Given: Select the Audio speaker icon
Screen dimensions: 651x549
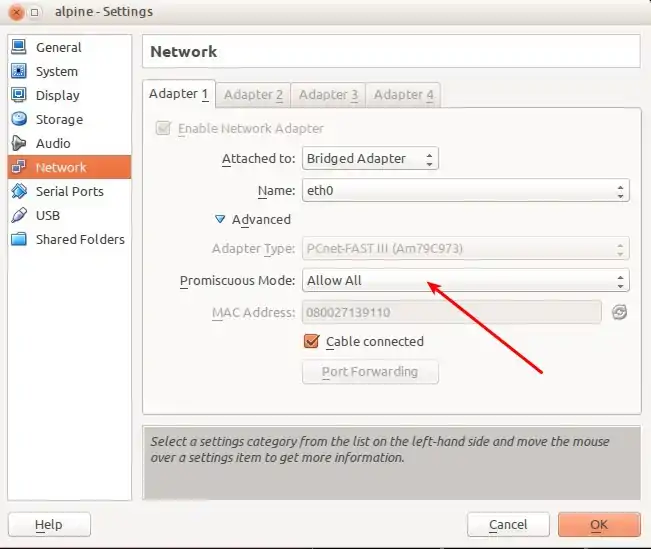Looking at the screenshot, I should click(19, 143).
